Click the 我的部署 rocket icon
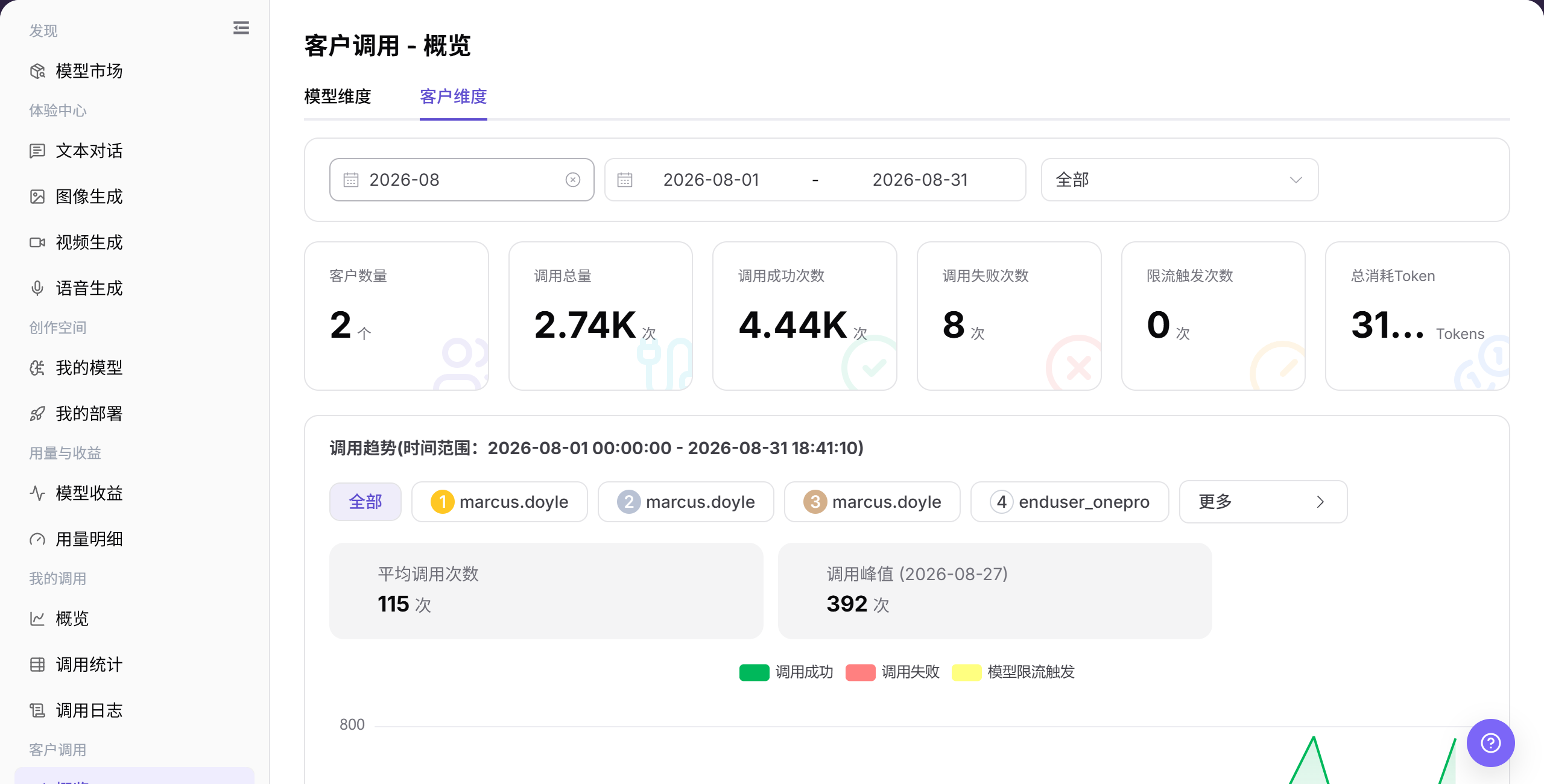 pyautogui.click(x=37, y=414)
